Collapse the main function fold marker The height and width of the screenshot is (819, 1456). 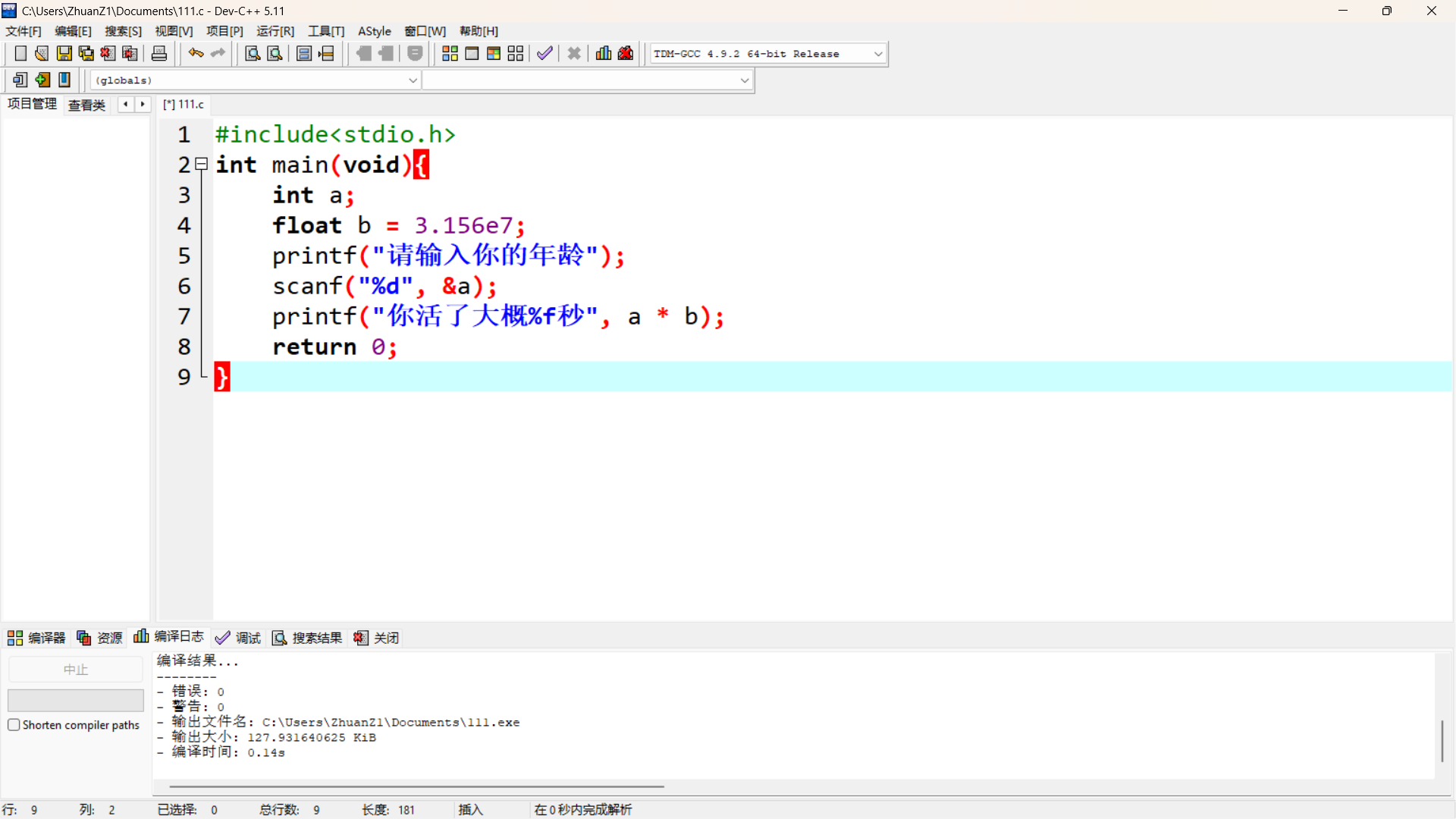point(202,164)
